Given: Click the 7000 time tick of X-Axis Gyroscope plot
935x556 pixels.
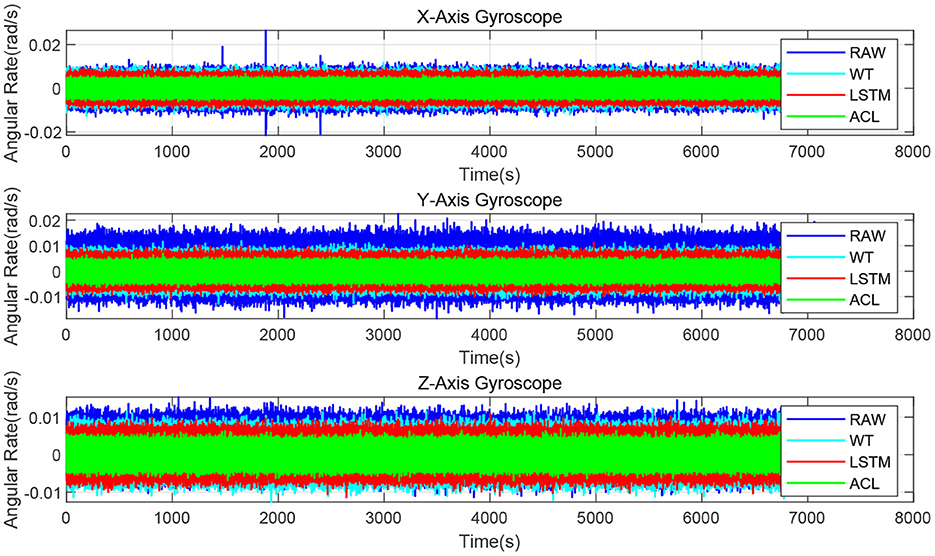Looking at the screenshot, I should tap(807, 152).
